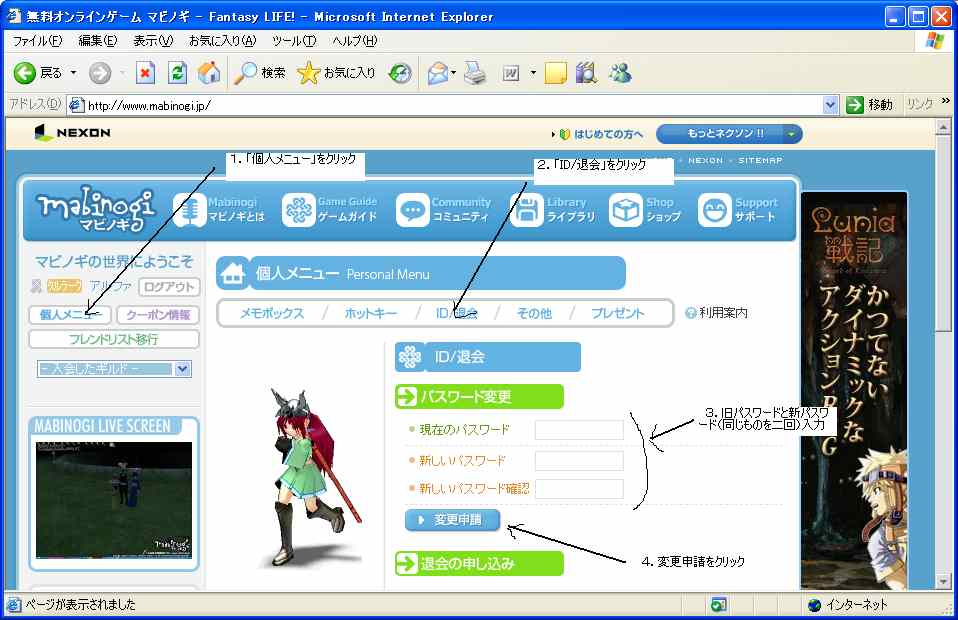Open Library ライブラリ floppy disk icon
Image resolution: width=958 pixels, height=620 pixels.
point(526,210)
